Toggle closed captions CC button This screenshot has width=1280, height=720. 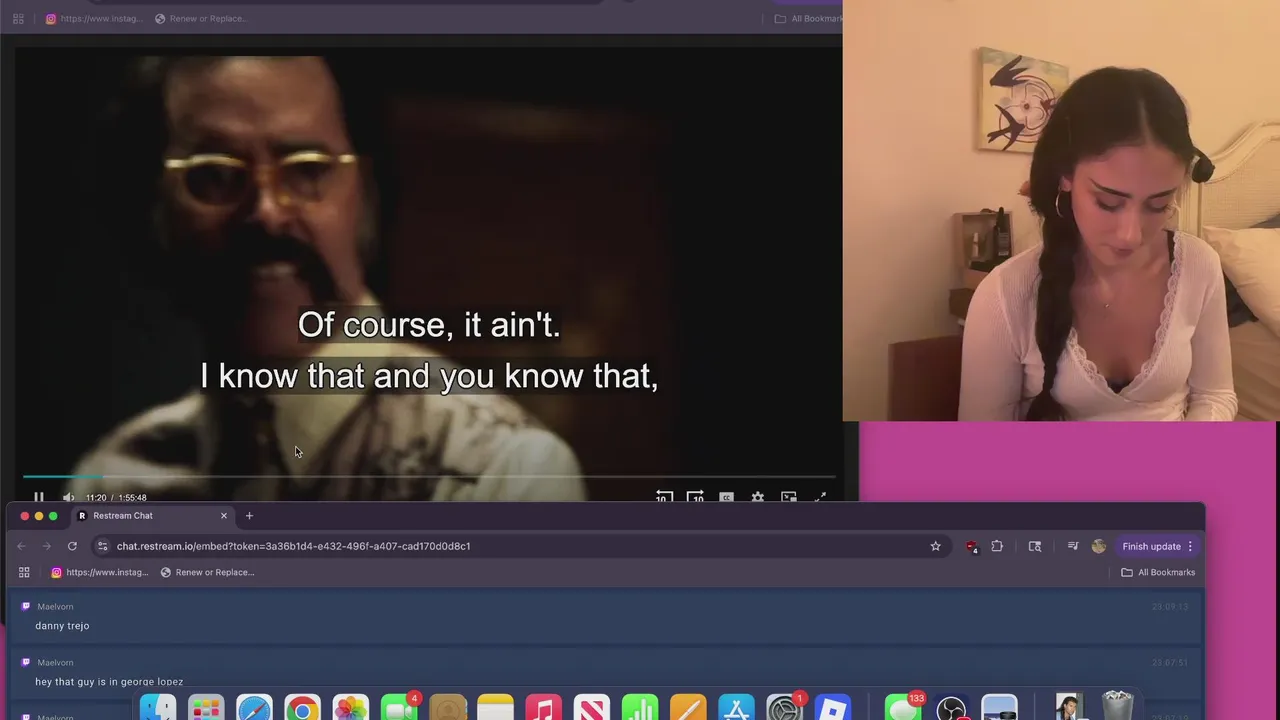726,497
